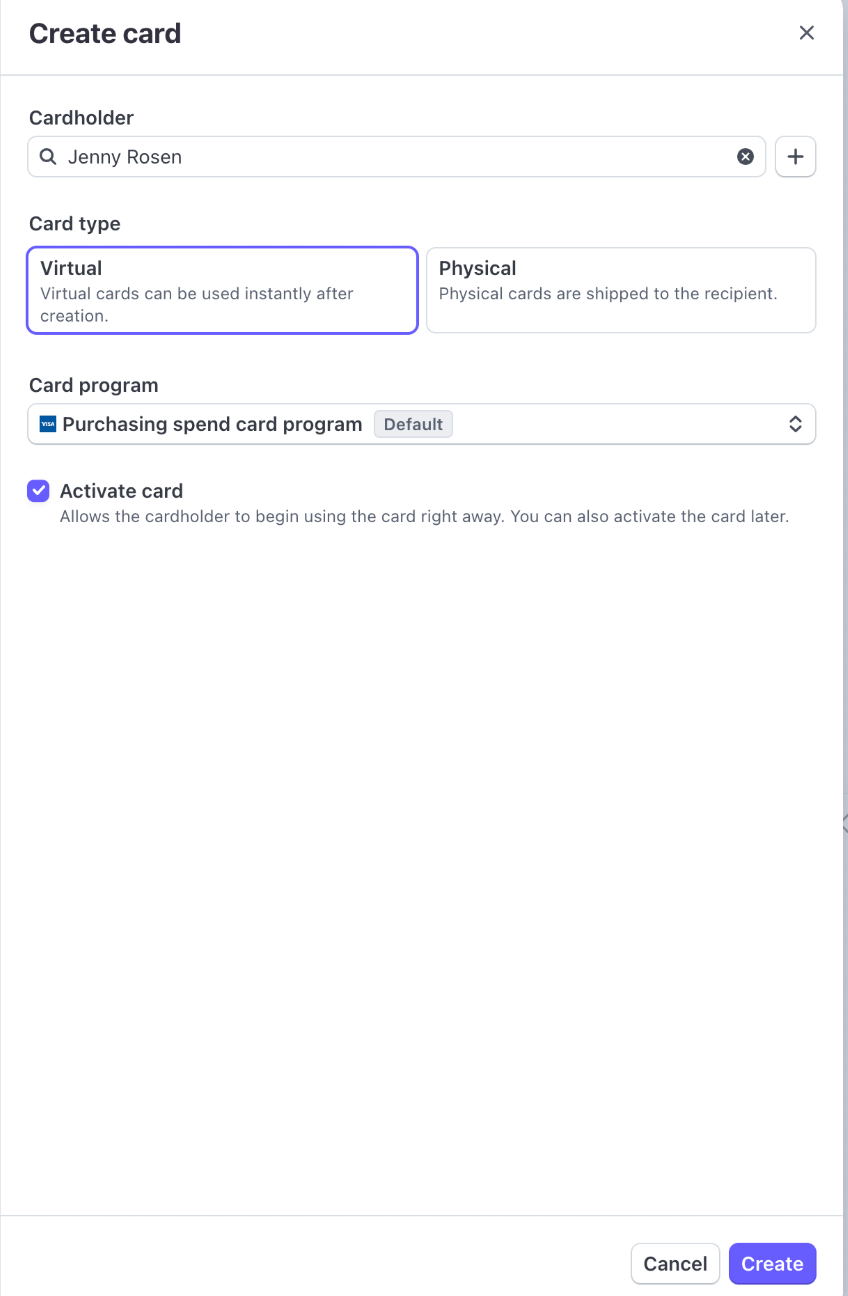Screen dimensions: 848x1296
Task: Uncheck the Activate card checkbox
Action: coord(38,491)
